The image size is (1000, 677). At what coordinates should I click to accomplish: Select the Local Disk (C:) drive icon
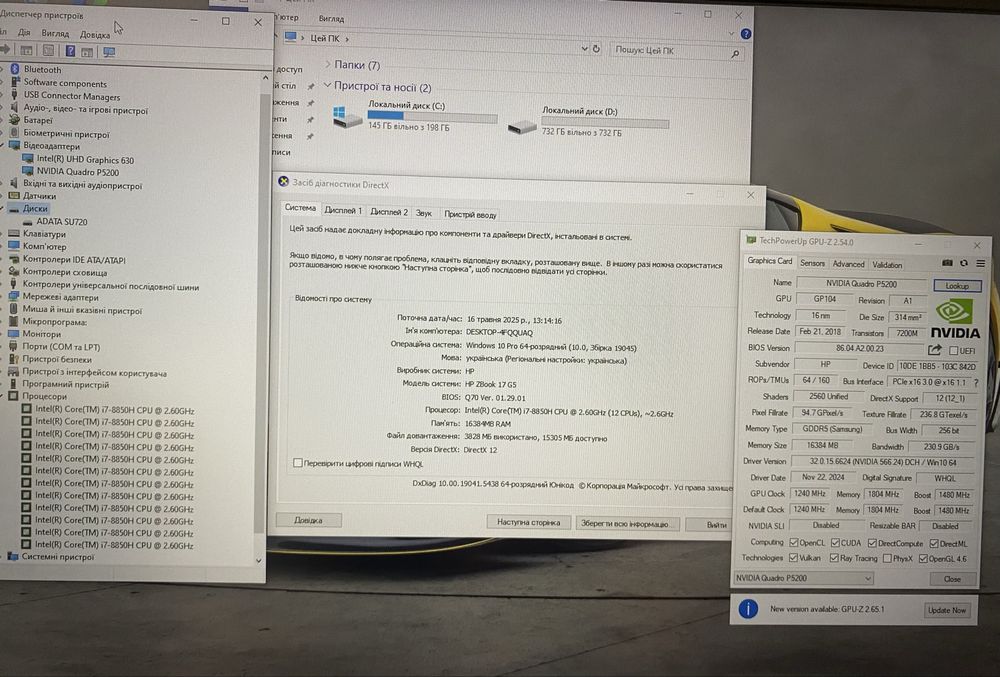pyautogui.click(x=347, y=117)
